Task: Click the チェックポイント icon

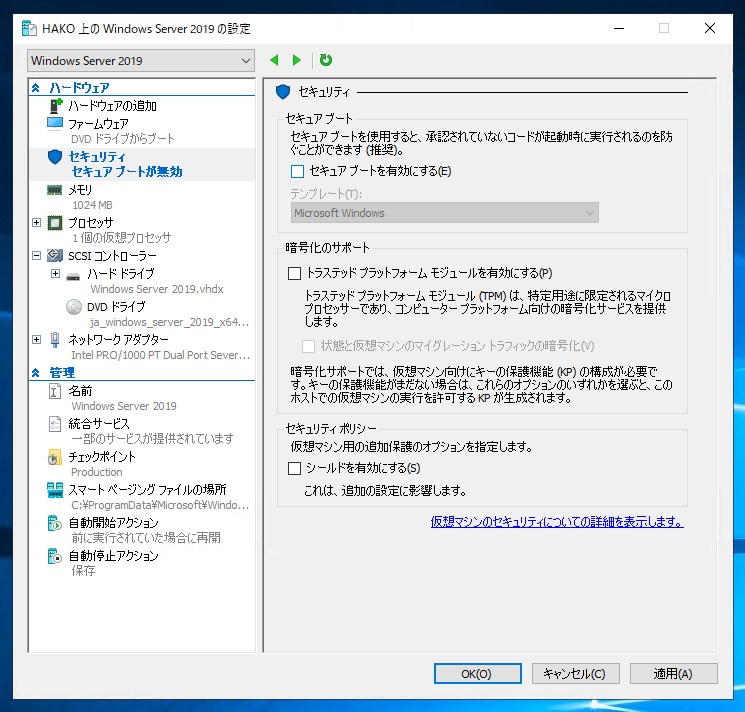Action: click(x=55, y=457)
